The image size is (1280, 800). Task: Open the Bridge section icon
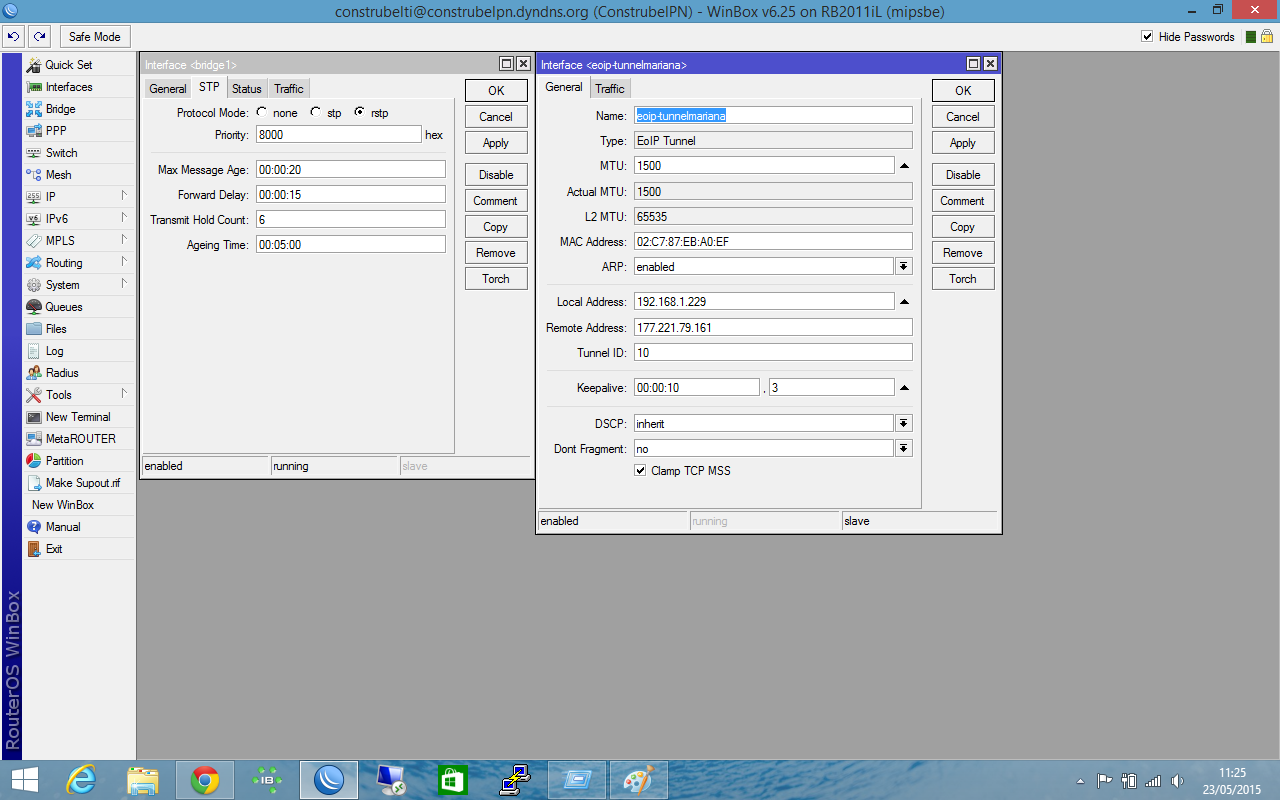34,109
